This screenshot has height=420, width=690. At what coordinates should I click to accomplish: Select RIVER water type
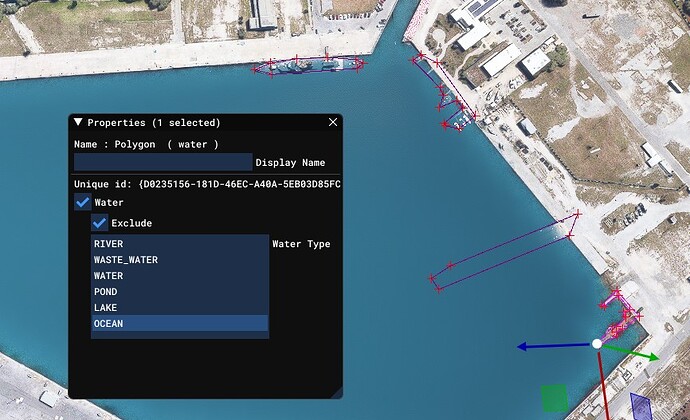[x=180, y=243]
